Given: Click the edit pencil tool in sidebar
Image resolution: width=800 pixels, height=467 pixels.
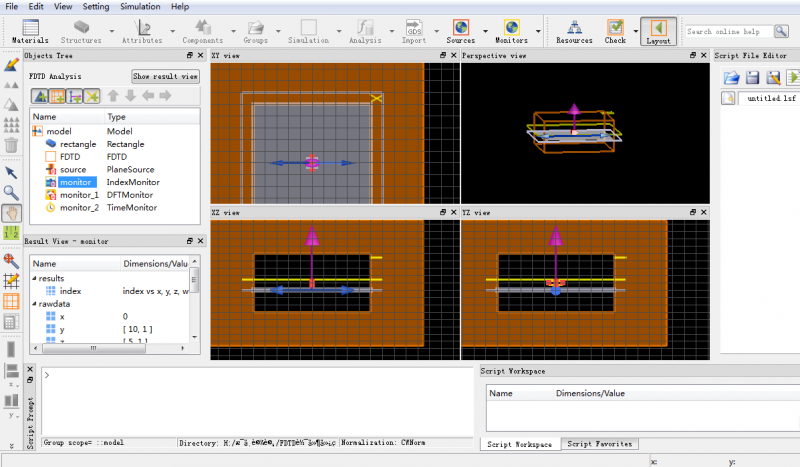Looking at the screenshot, I should coord(12,64).
